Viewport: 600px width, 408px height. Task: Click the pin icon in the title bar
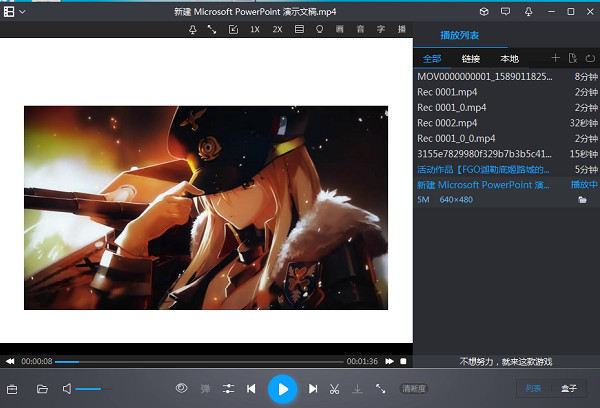528,11
